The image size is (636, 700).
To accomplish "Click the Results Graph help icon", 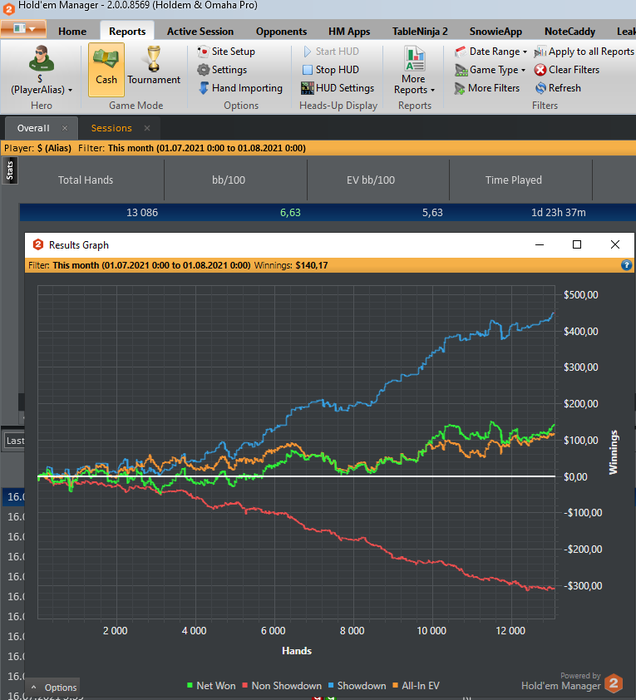I will coord(626,265).
